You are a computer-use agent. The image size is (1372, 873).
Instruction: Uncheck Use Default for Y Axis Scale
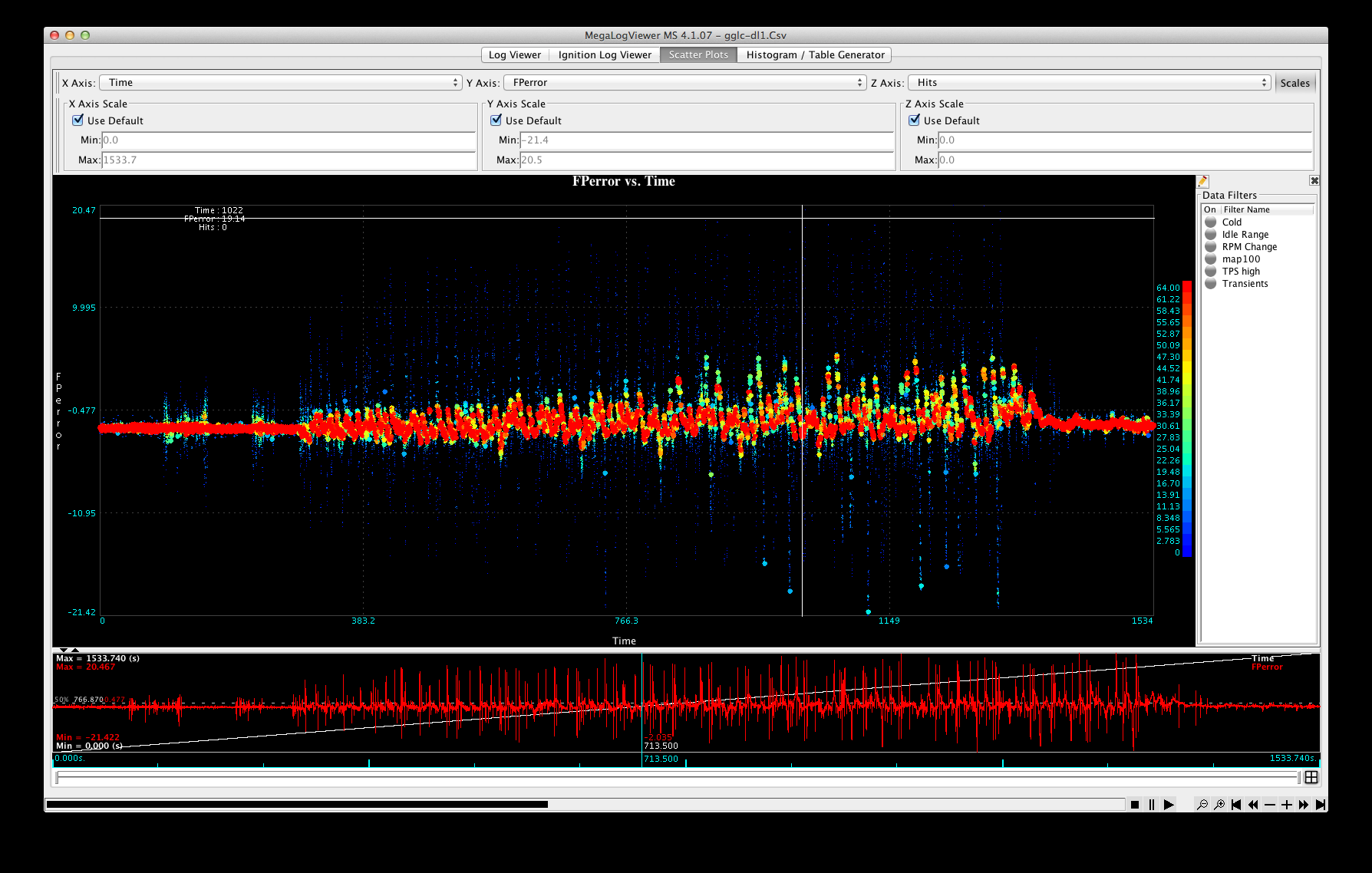(x=496, y=120)
